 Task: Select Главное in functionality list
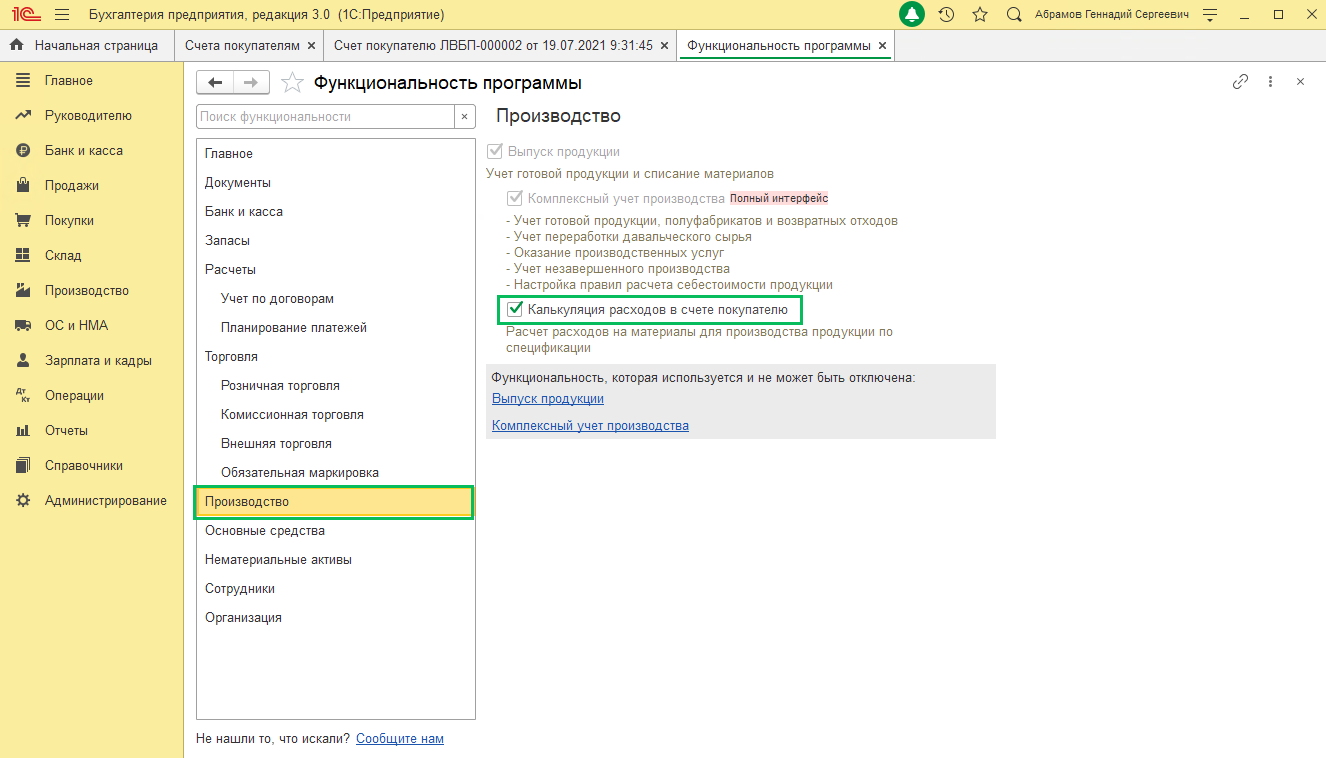tap(335, 153)
